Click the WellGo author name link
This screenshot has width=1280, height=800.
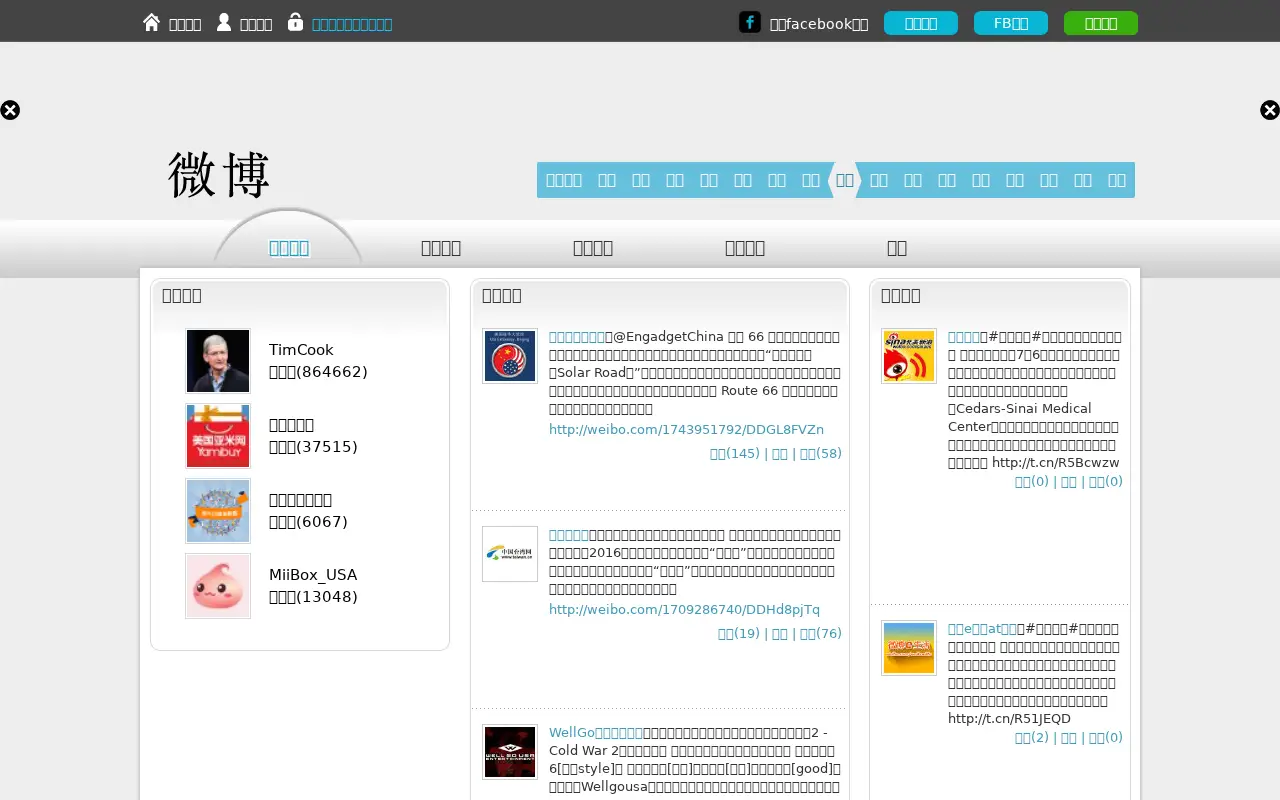596,733
